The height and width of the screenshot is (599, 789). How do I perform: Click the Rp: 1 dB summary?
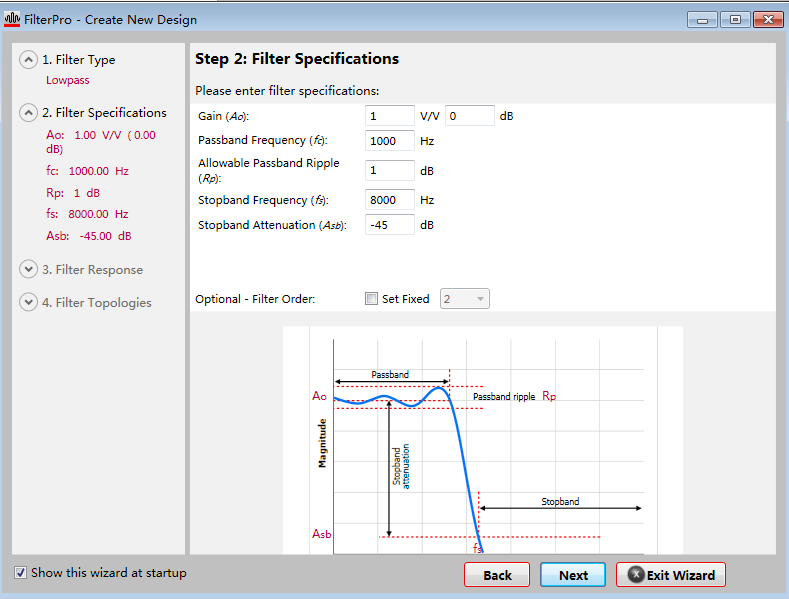73,193
